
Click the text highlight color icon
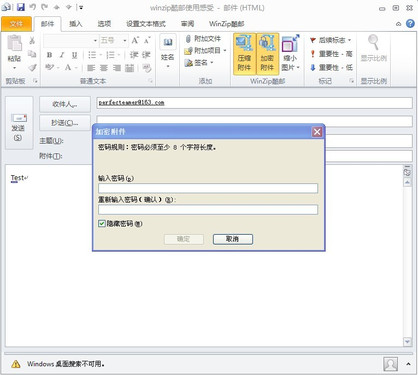pos(49,68)
